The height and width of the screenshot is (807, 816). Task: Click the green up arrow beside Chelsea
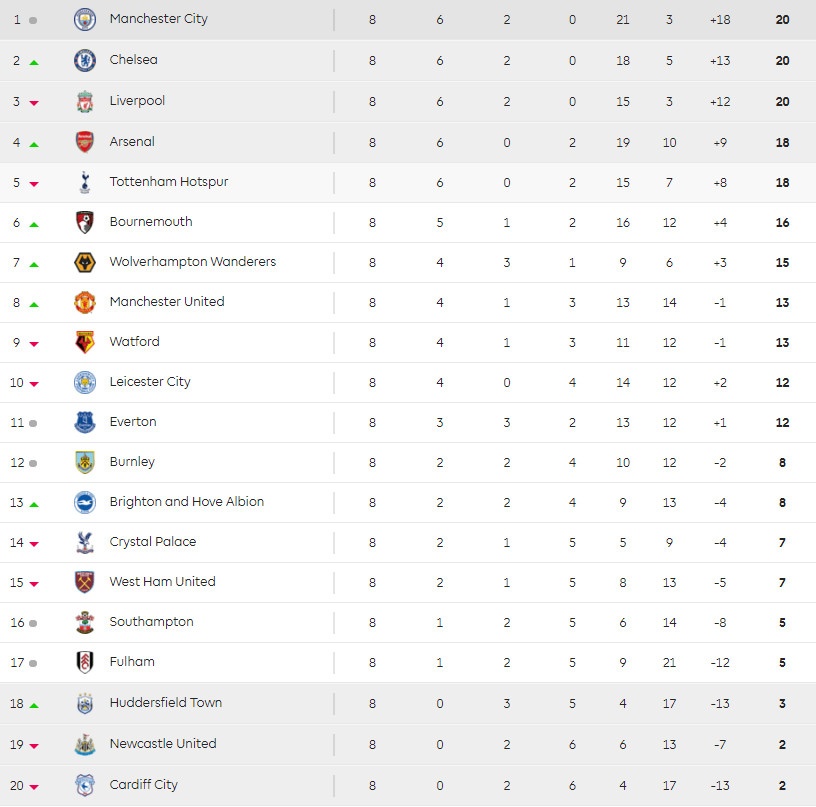click(x=34, y=62)
